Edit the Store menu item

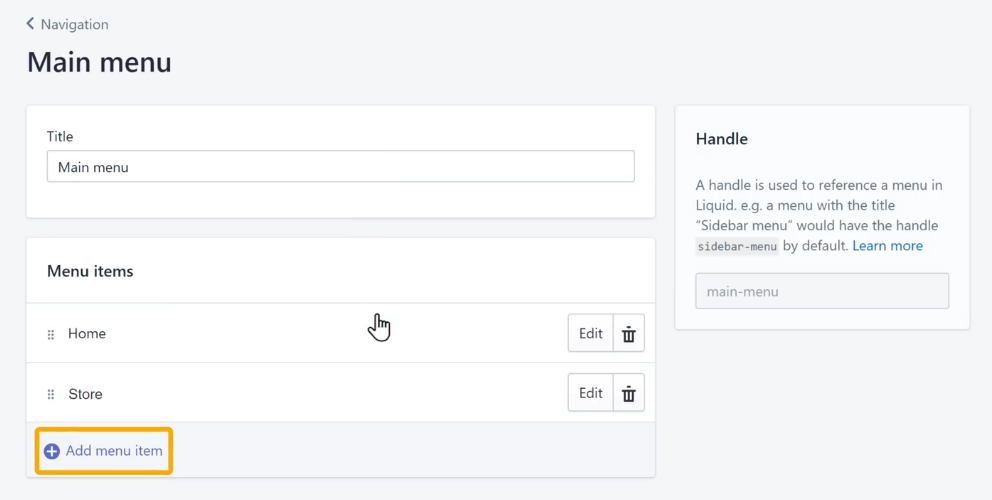[591, 394]
